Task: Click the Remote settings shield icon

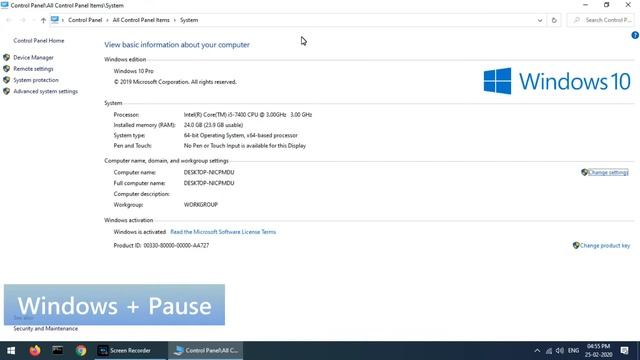Action: pos(7,69)
